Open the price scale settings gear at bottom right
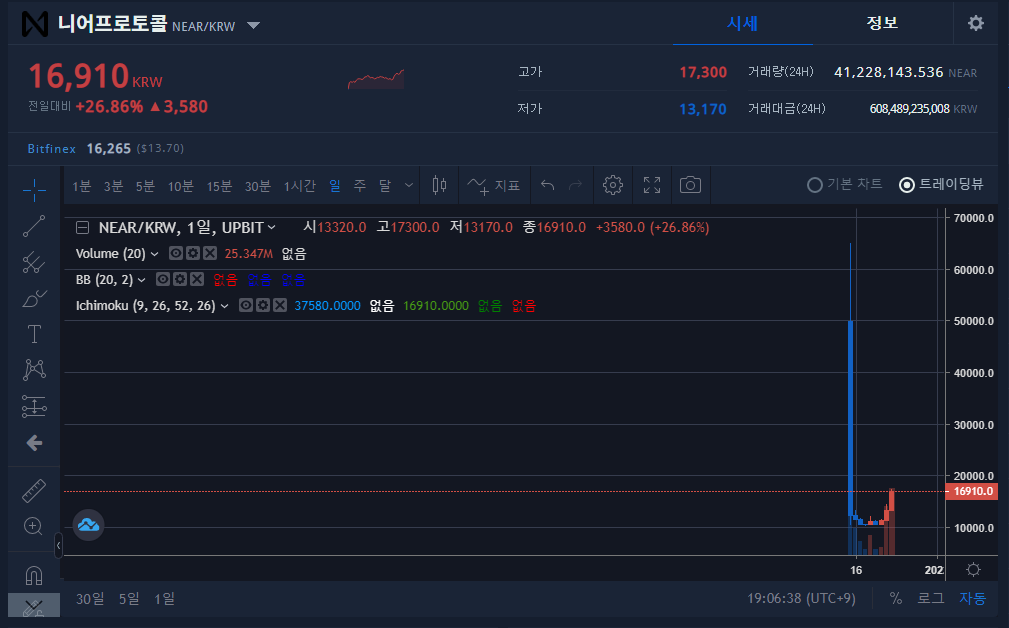 [x=974, y=569]
